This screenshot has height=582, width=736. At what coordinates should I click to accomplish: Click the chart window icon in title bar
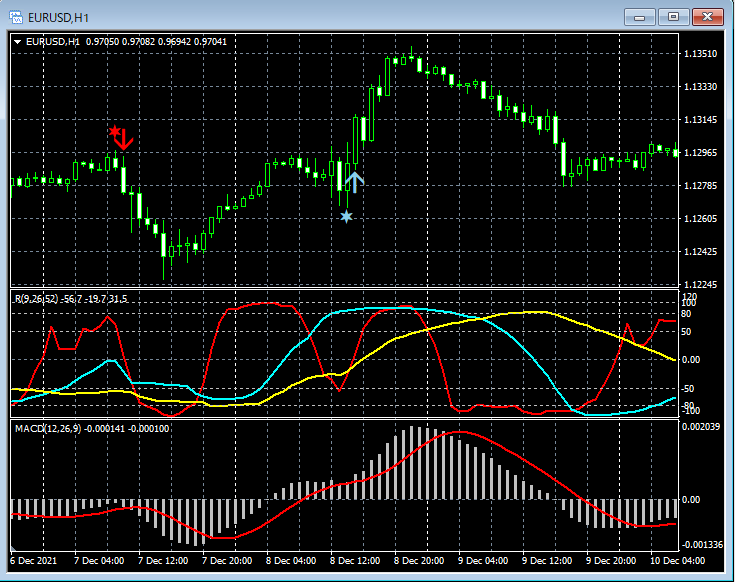coord(17,15)
